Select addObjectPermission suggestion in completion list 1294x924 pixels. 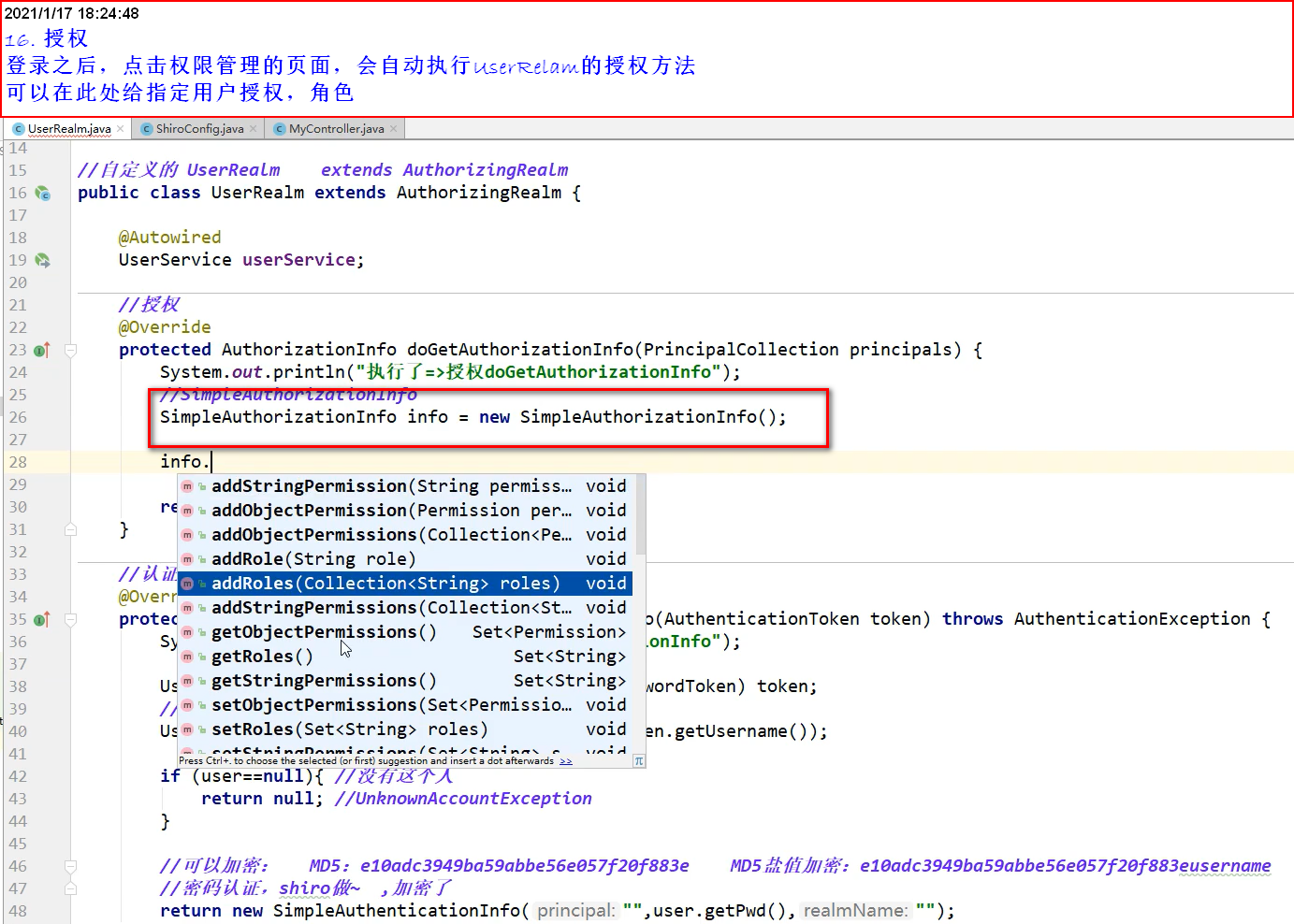405,511
